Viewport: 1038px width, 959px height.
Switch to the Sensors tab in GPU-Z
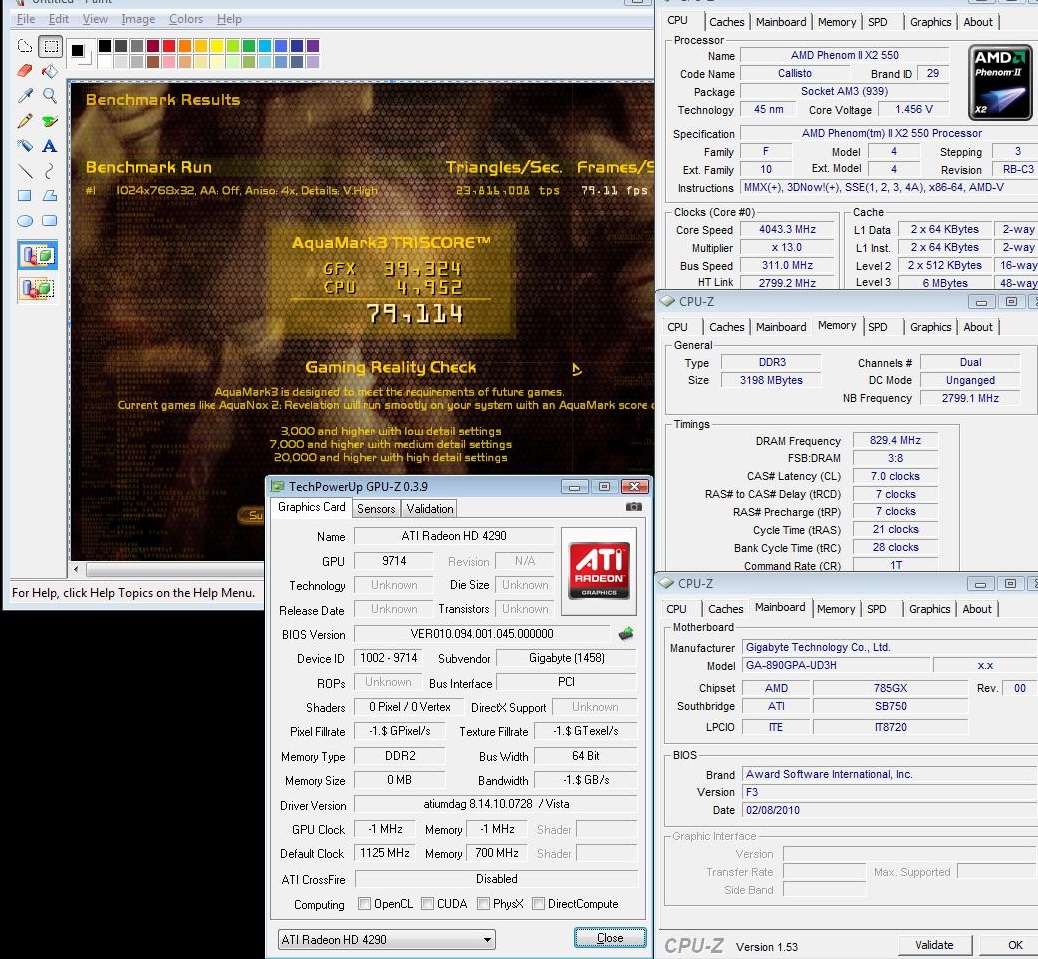[x=376, y=508]
